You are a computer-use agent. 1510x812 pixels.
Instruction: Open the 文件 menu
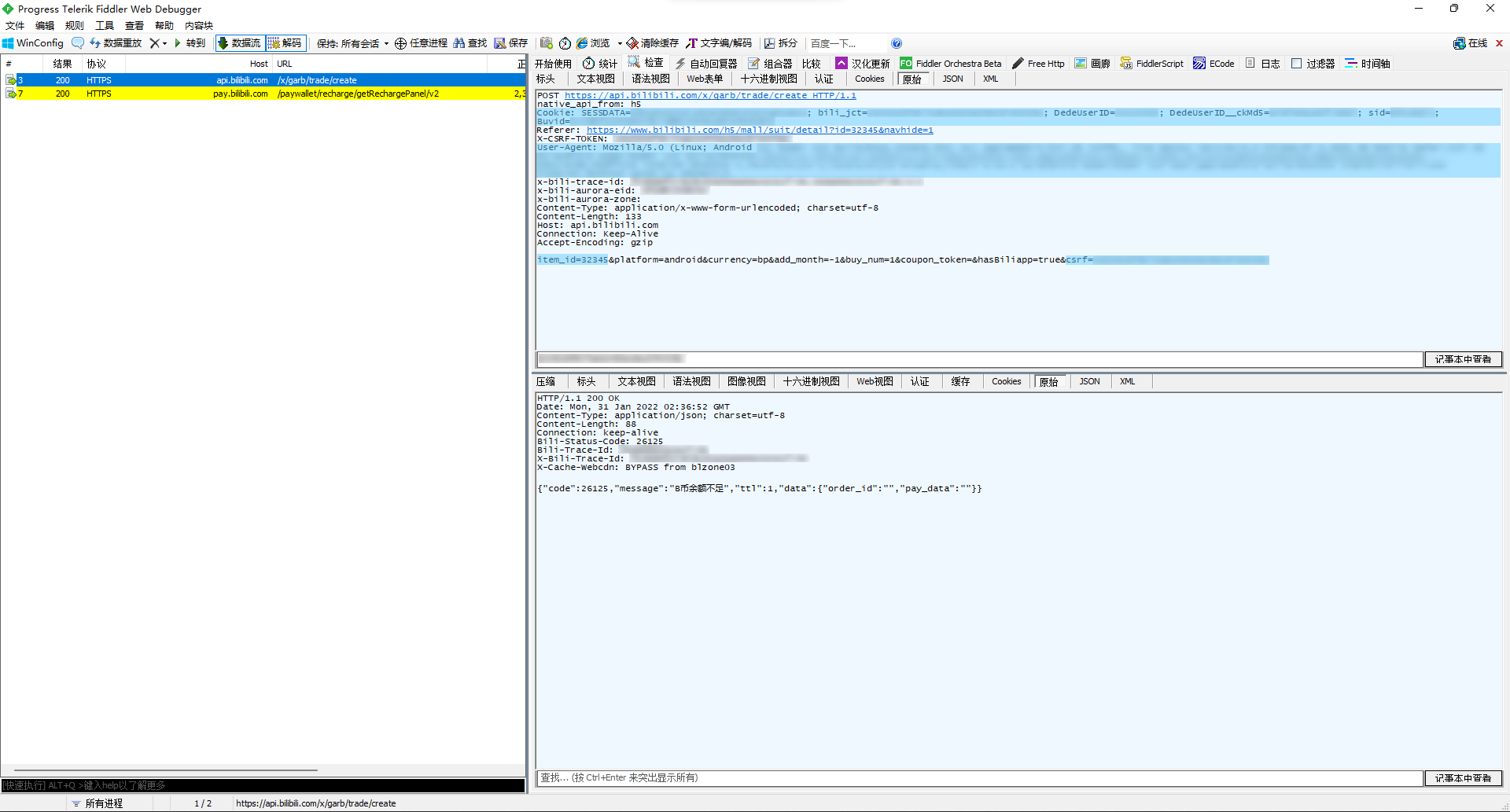[x=15, y=25]
